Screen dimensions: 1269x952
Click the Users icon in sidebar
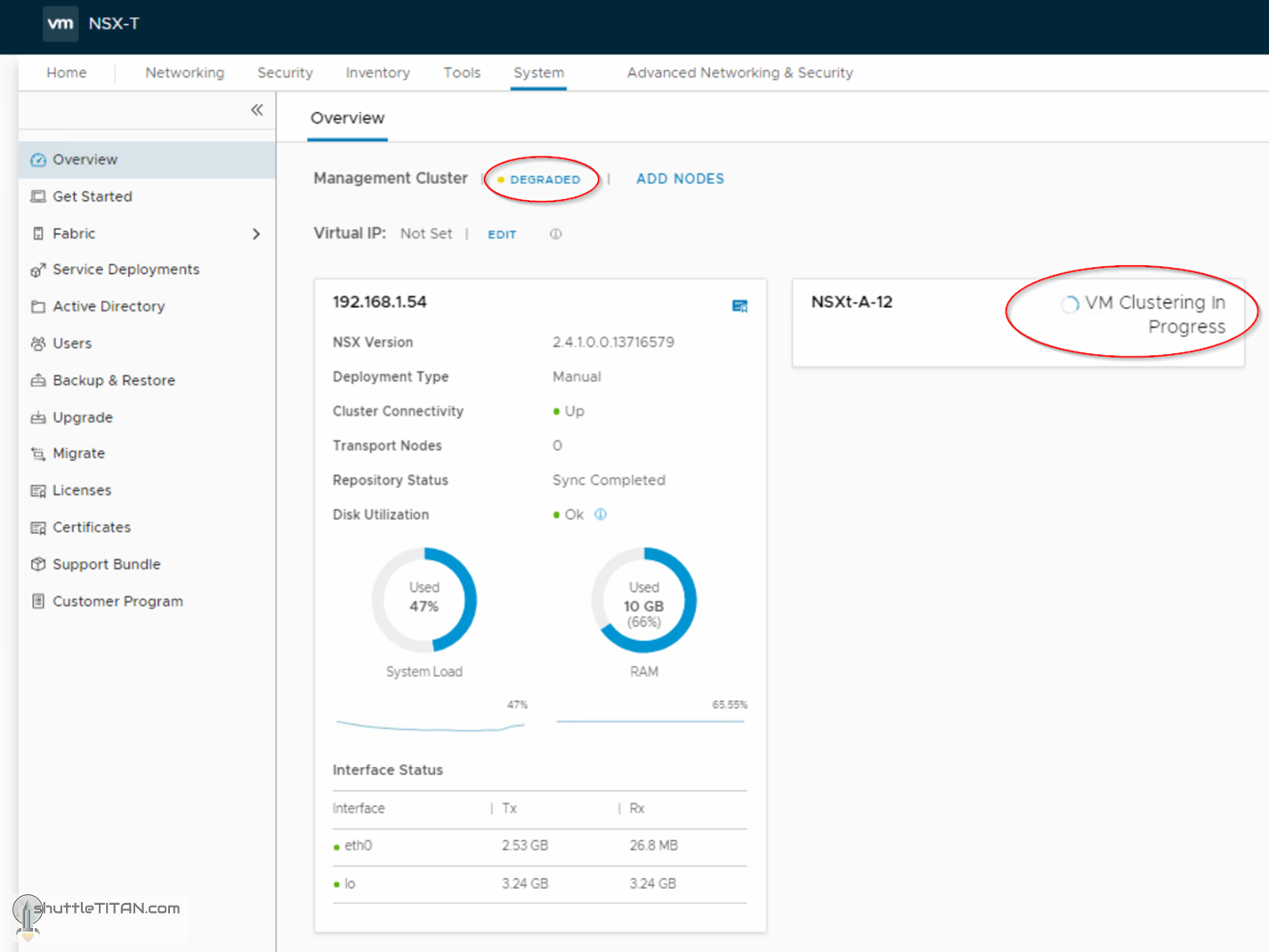click(38, 343)
